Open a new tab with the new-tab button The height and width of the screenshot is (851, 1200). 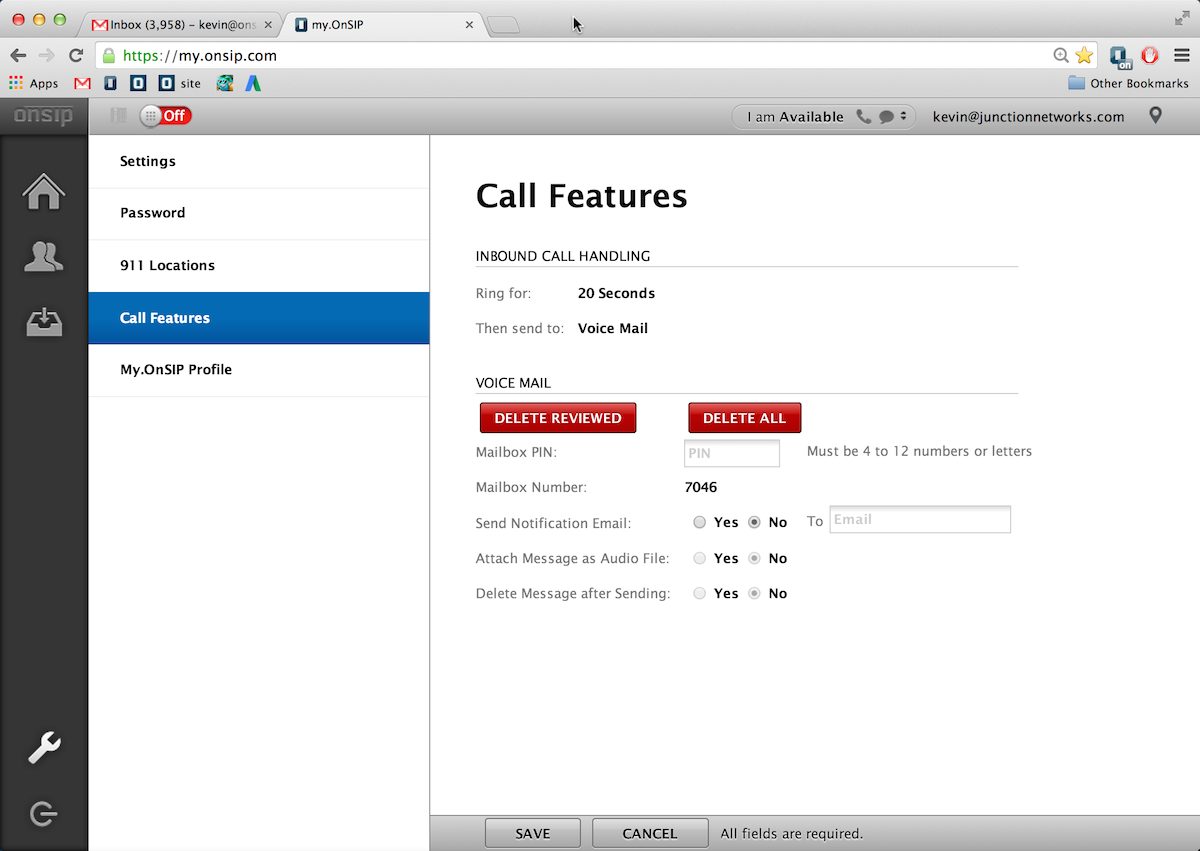coord(504,25)
